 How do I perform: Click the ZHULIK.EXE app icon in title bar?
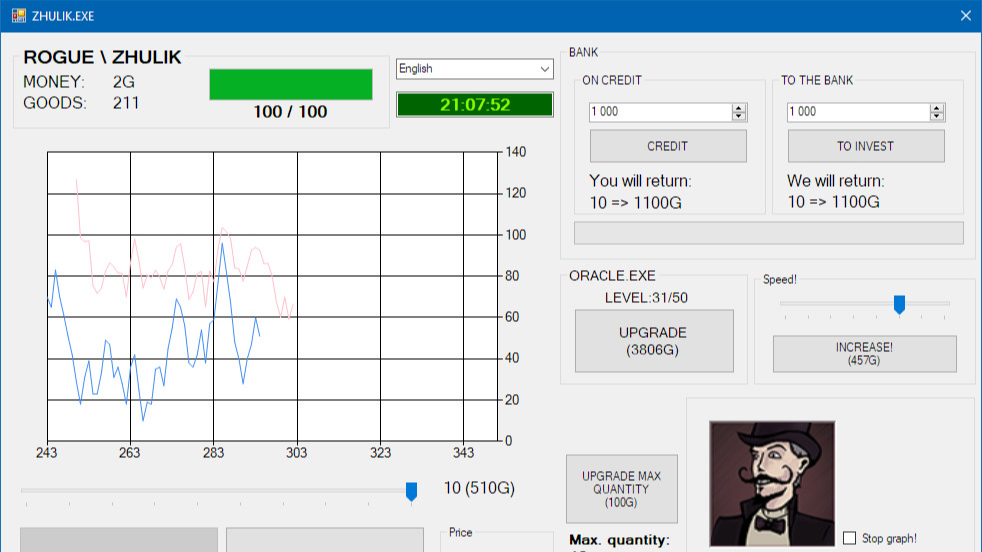point(19,15)
